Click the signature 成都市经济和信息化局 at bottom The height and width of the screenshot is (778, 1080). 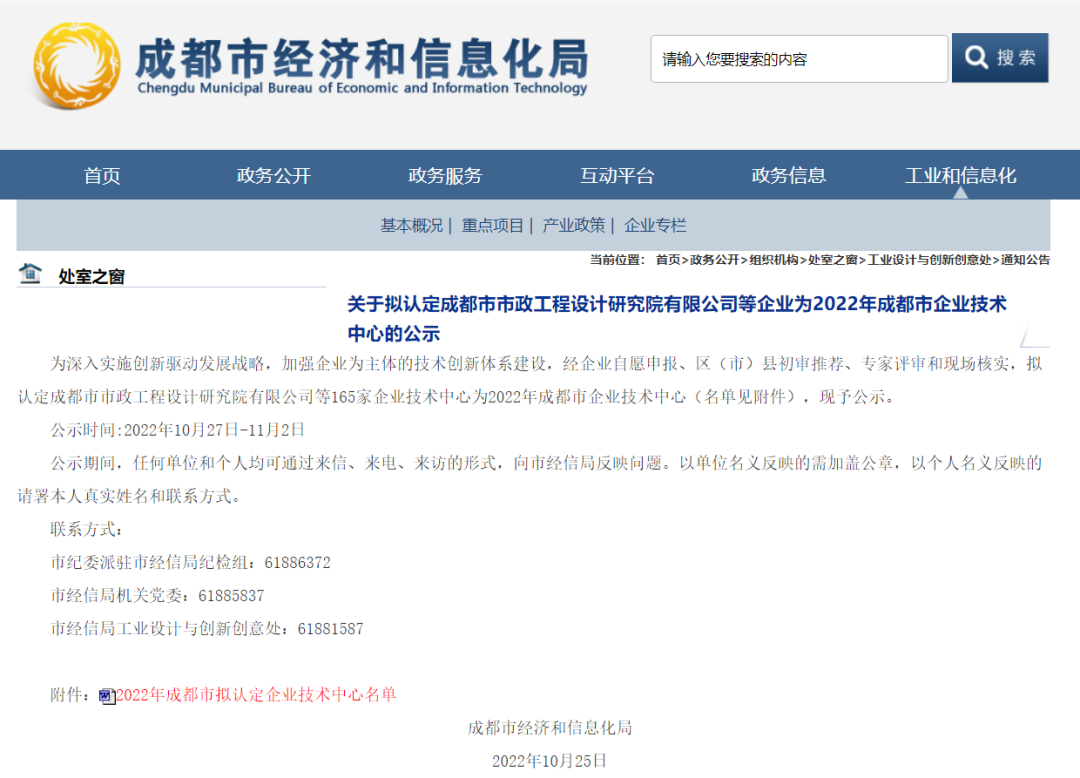(x=550, y=728)
